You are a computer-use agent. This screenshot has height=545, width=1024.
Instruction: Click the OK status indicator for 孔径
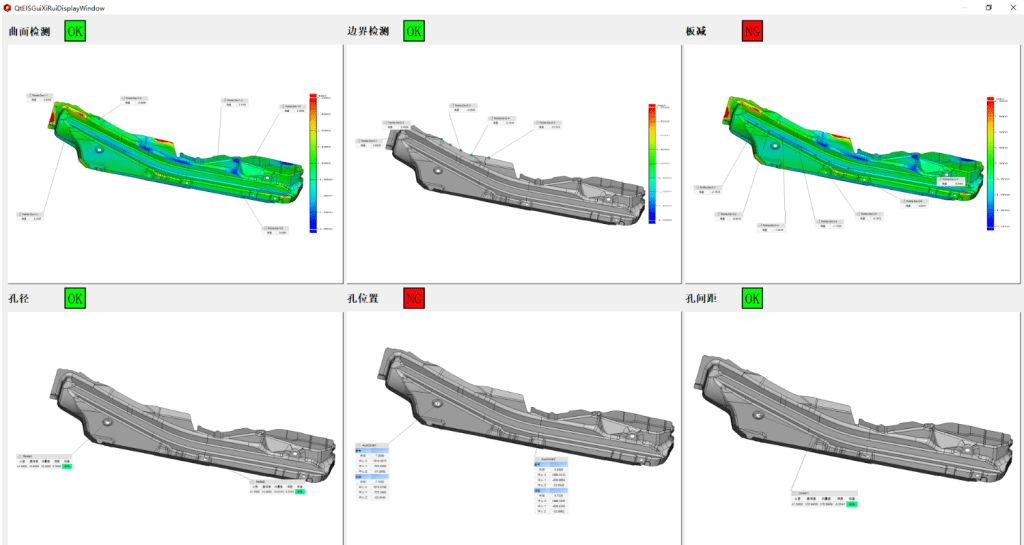click(75, 297)
